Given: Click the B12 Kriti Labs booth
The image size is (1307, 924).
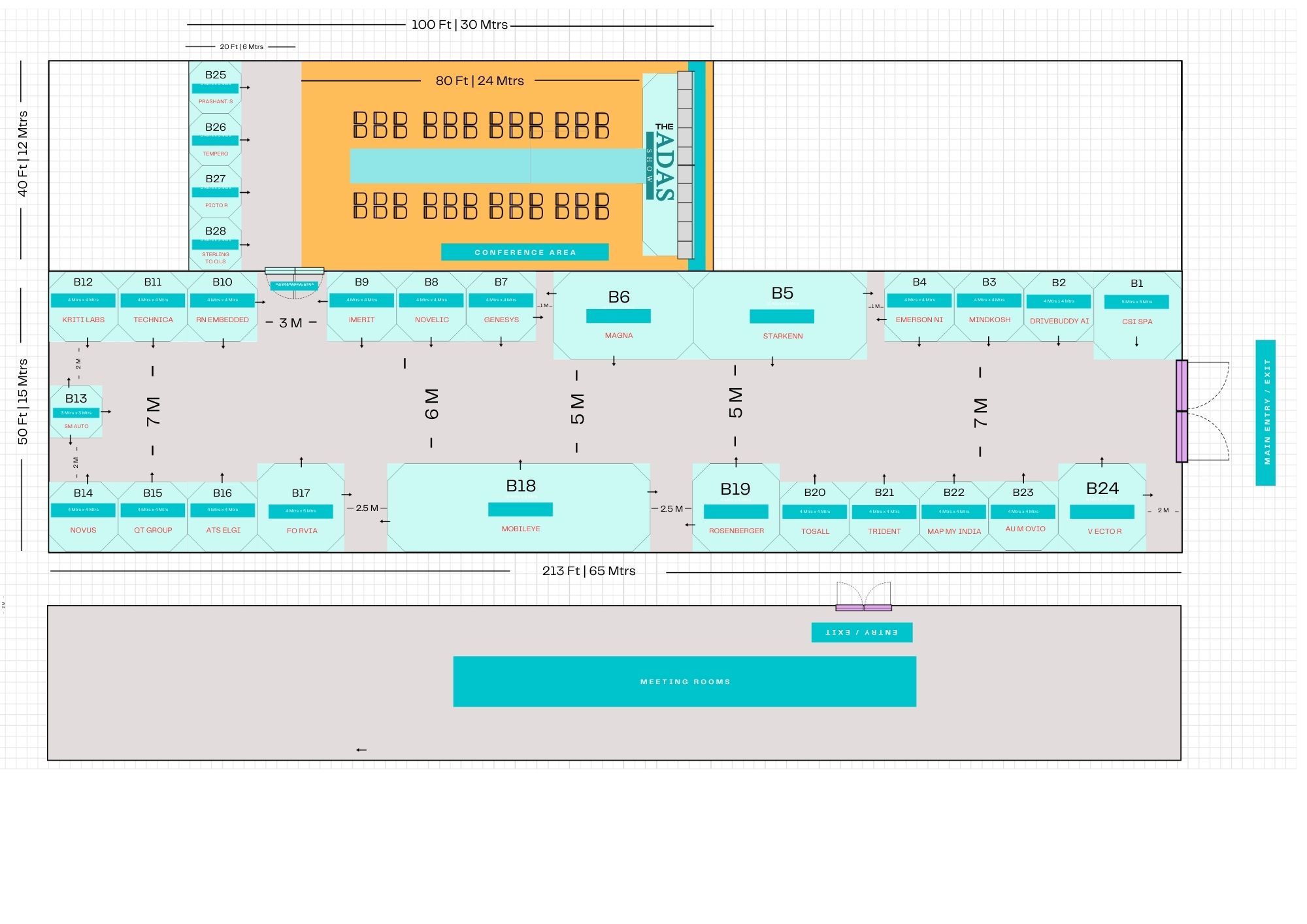Looking at the screenshot, I should point(83,306).
